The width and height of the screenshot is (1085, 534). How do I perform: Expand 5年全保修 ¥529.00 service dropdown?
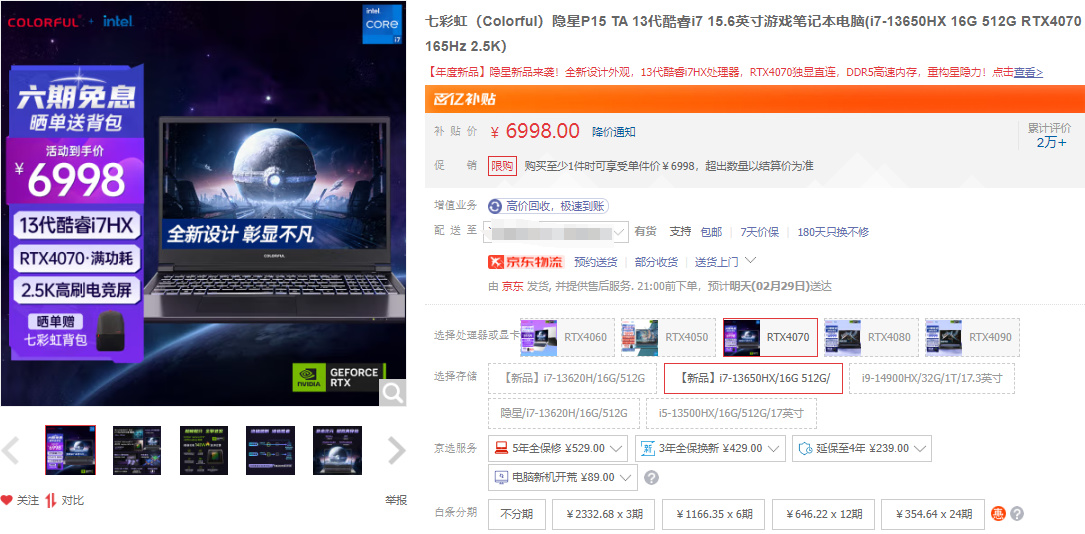(558, 448)
